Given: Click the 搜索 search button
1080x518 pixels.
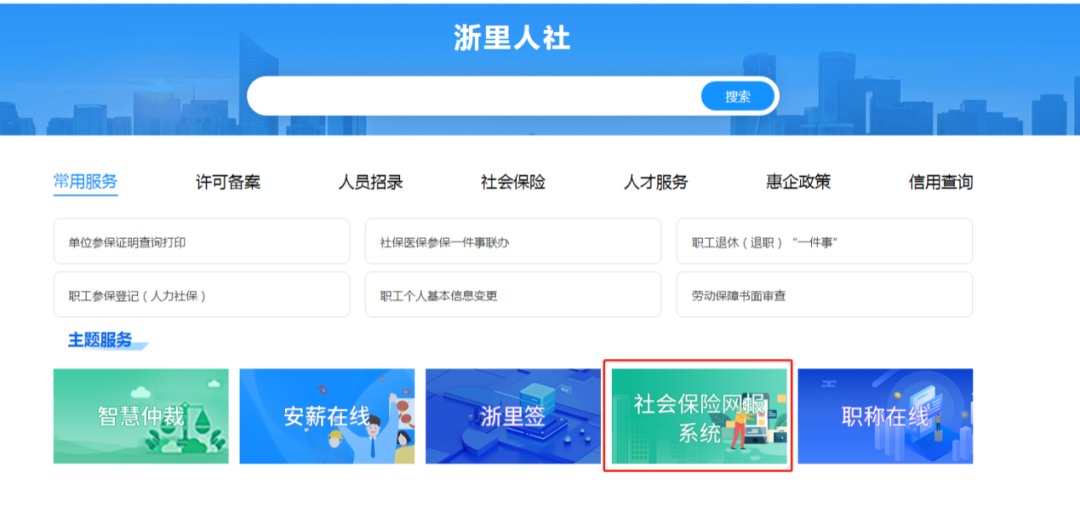Looking at the screenshot, I should [738, 96].
